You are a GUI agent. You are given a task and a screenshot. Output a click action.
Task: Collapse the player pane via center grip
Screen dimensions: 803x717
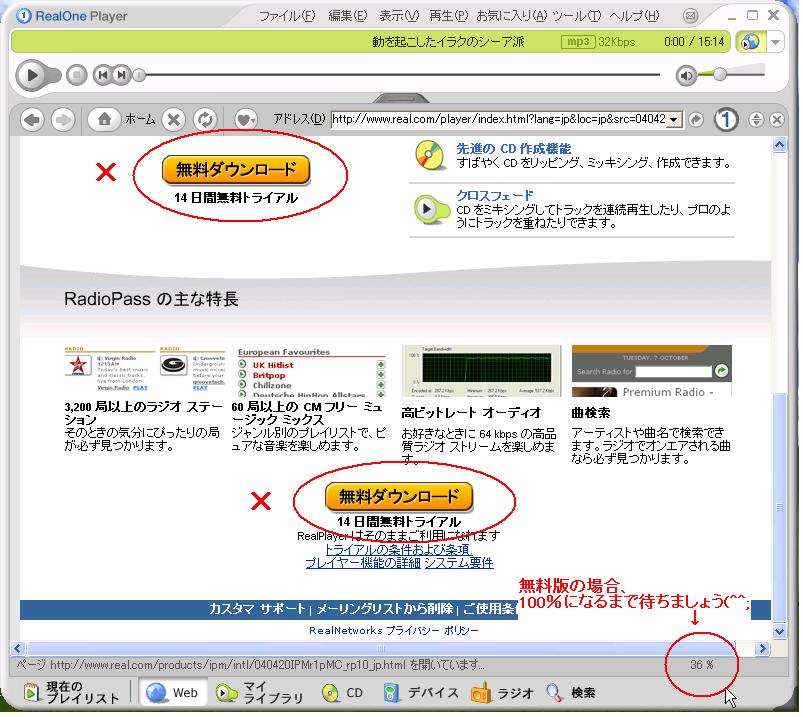(401, 98)
